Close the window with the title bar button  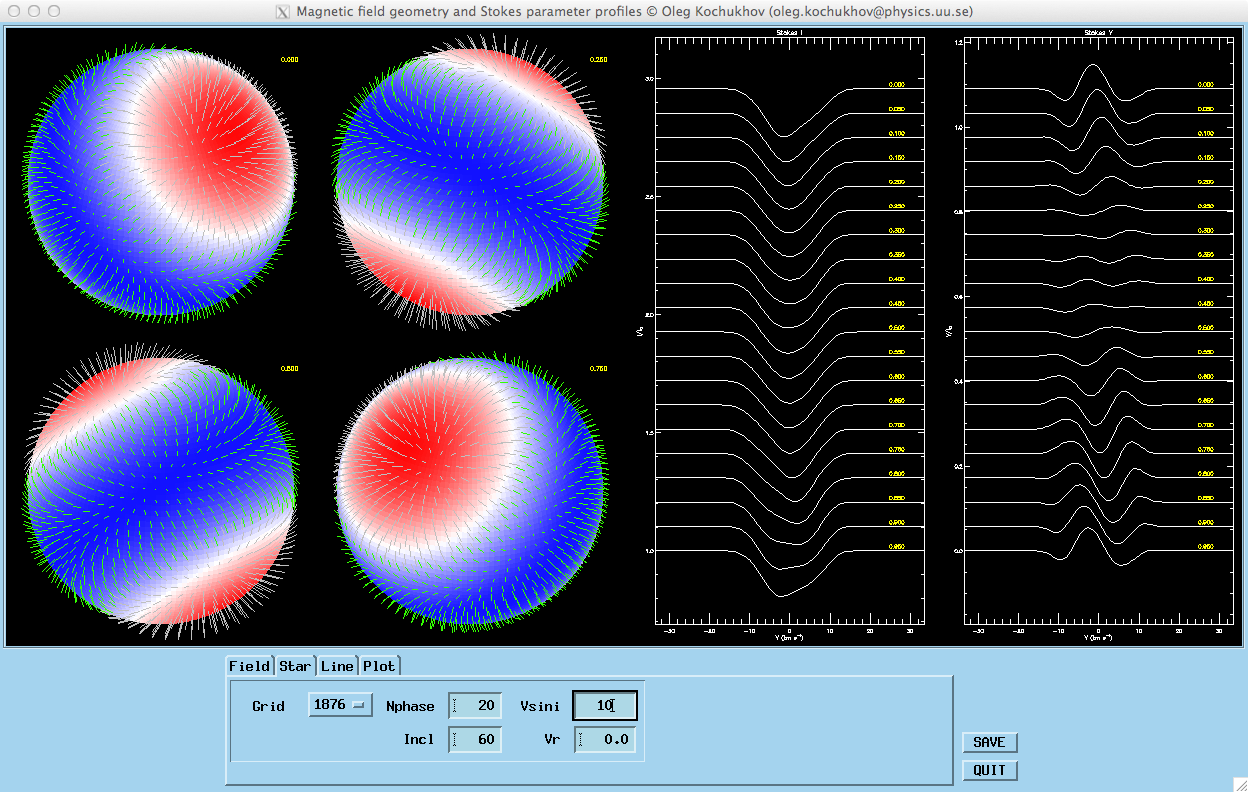click(x=13, y=11)
